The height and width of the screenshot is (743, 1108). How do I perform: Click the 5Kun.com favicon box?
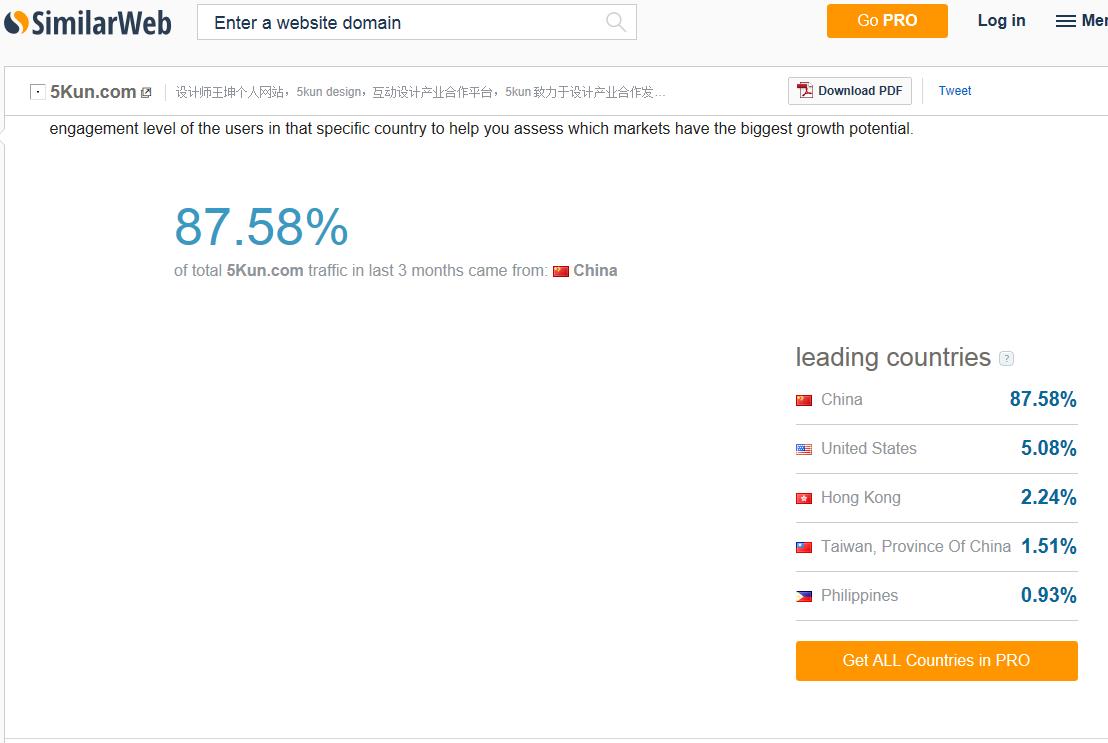coord(37,92)
